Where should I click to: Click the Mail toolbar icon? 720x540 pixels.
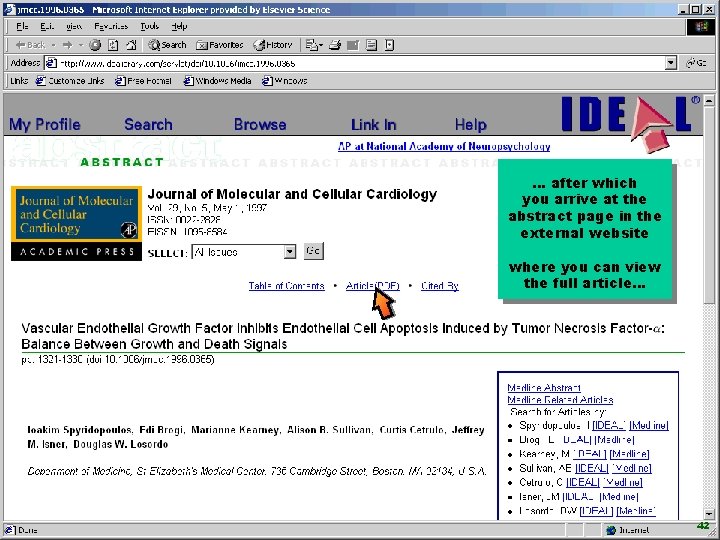click(314, 45)
